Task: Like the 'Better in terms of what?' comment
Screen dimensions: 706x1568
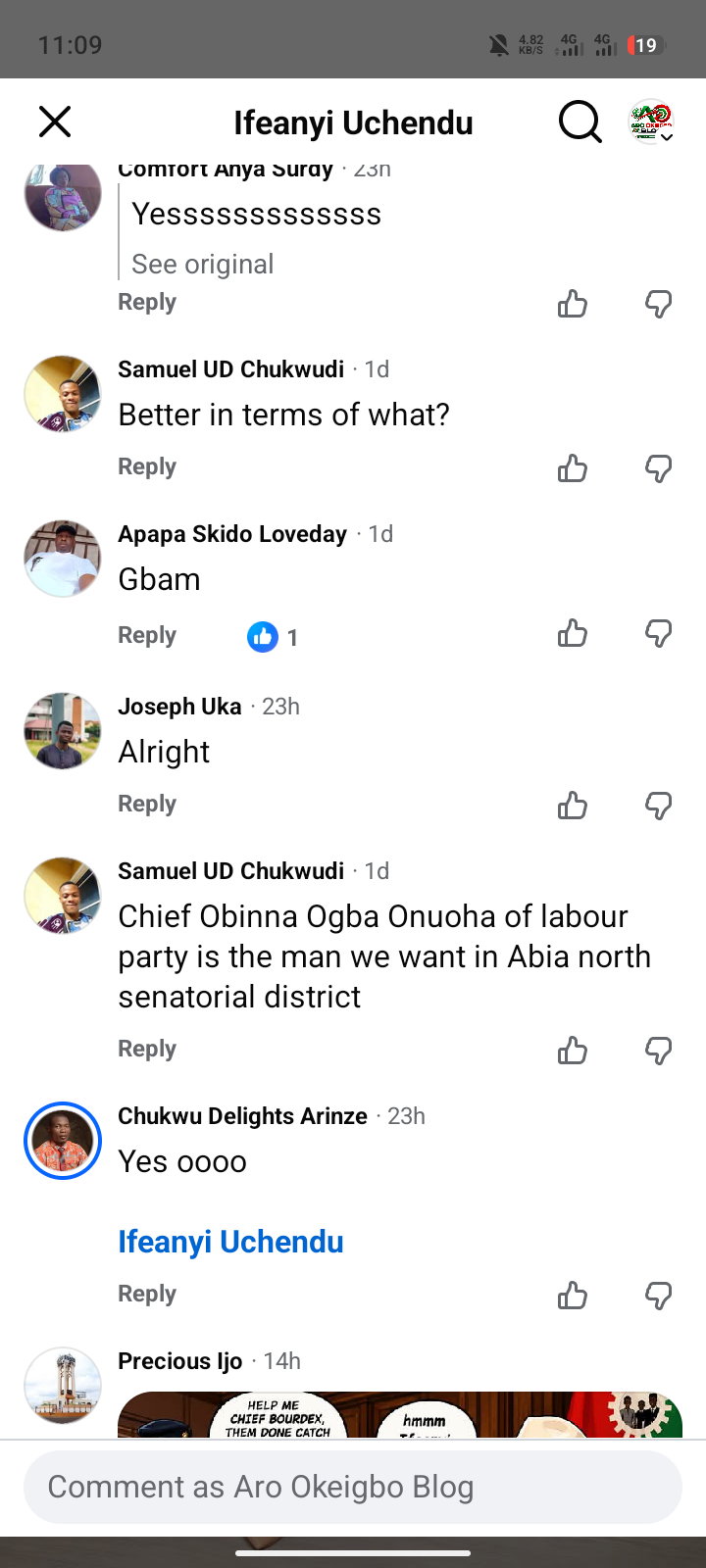Action: tap(573, 468)
